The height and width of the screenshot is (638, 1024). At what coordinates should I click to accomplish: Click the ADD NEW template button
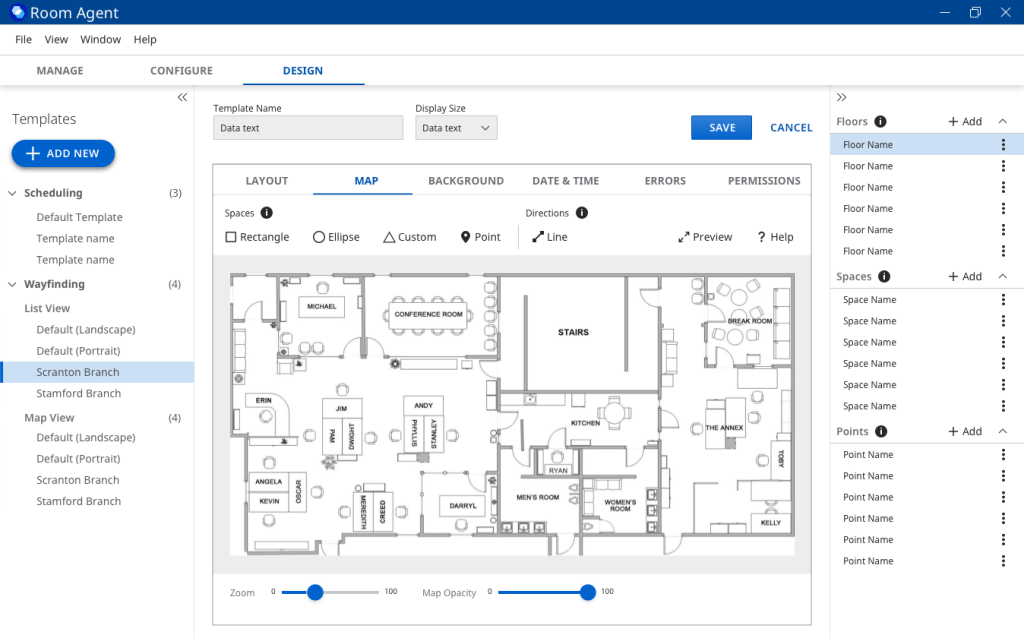[x=63, y=153]
